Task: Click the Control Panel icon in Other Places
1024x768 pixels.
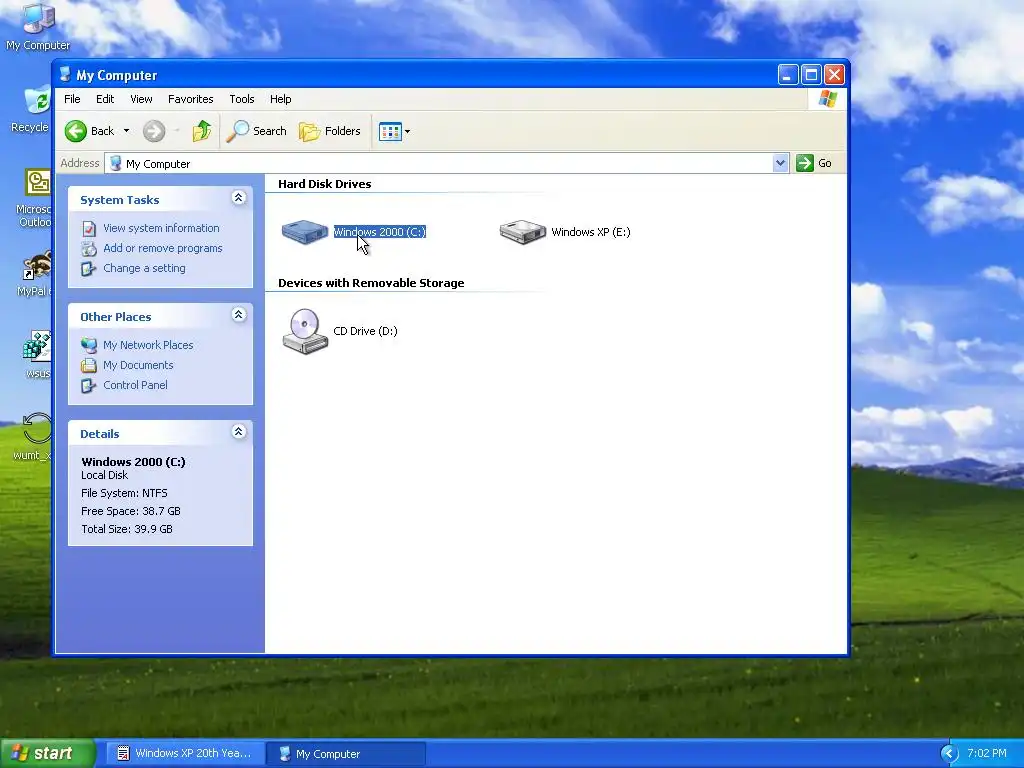Action: 89,385
